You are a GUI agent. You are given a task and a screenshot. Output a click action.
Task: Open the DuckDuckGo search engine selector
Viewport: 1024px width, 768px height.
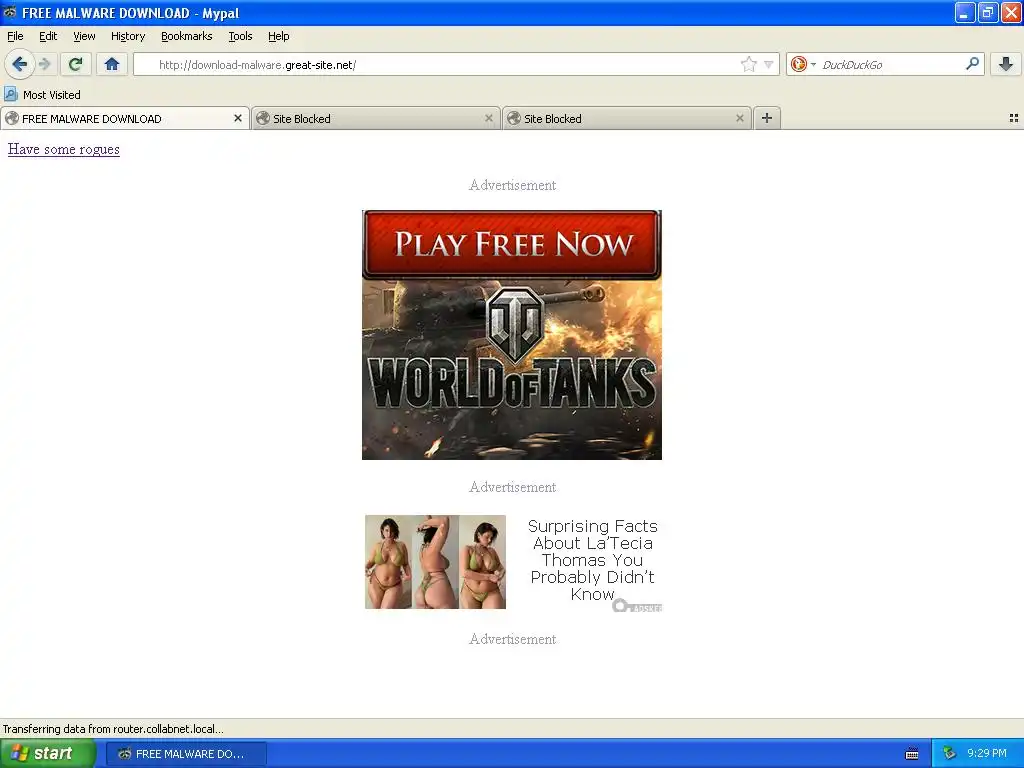[803, 64]
